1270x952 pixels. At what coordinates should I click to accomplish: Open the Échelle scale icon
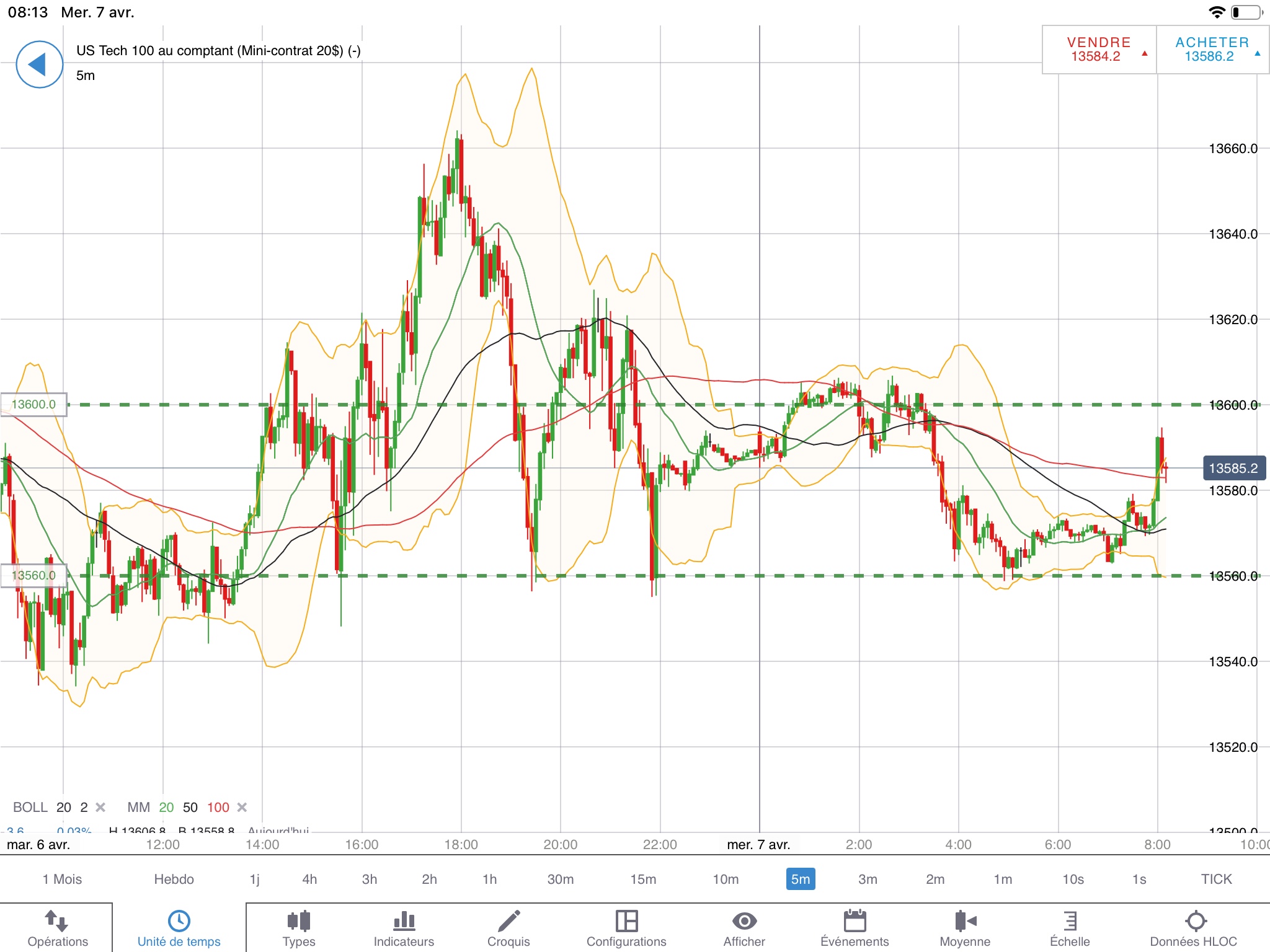click(x=1070, y=922)
